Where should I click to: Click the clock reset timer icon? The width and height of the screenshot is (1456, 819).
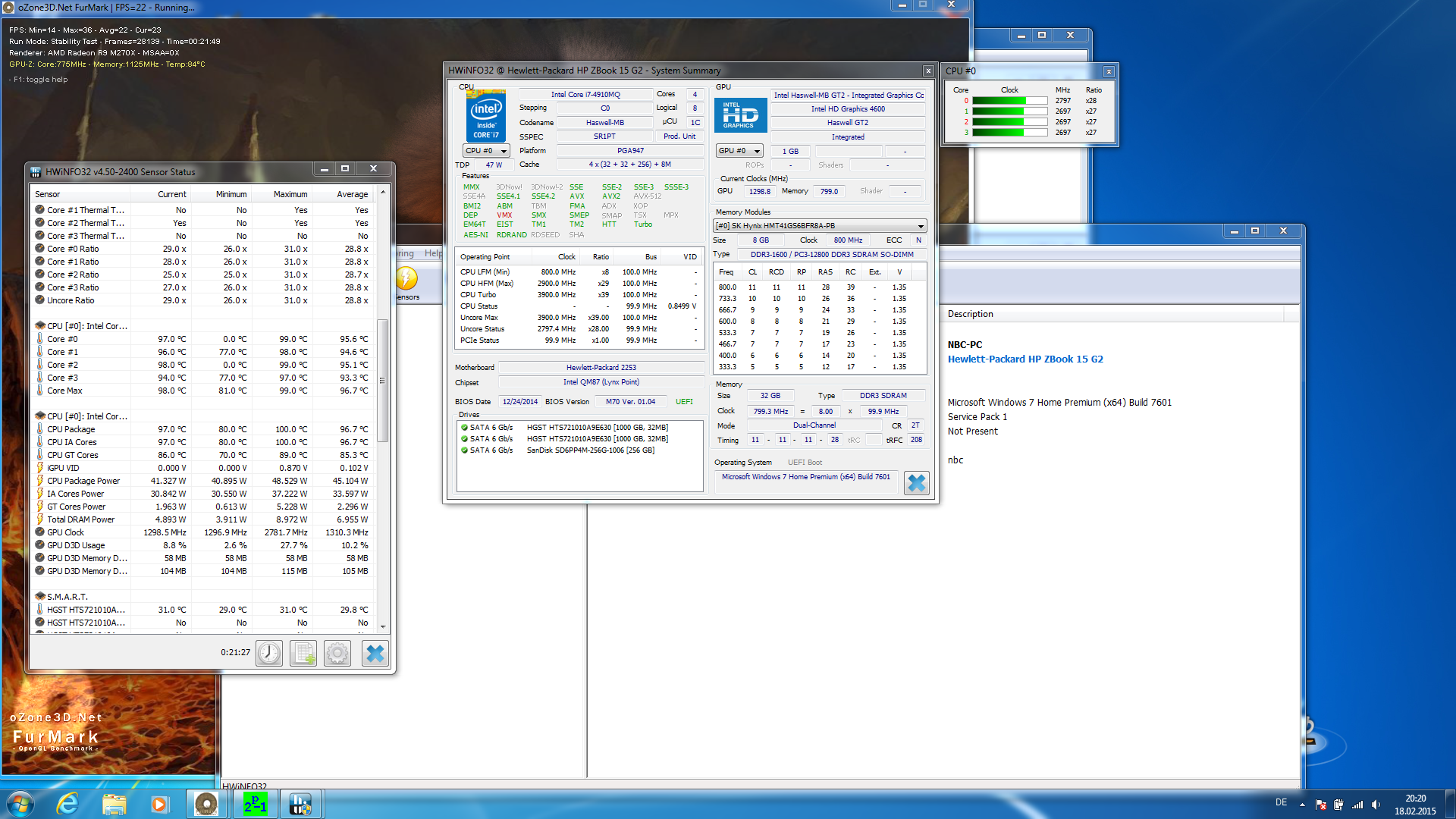[x=269, y=653]
